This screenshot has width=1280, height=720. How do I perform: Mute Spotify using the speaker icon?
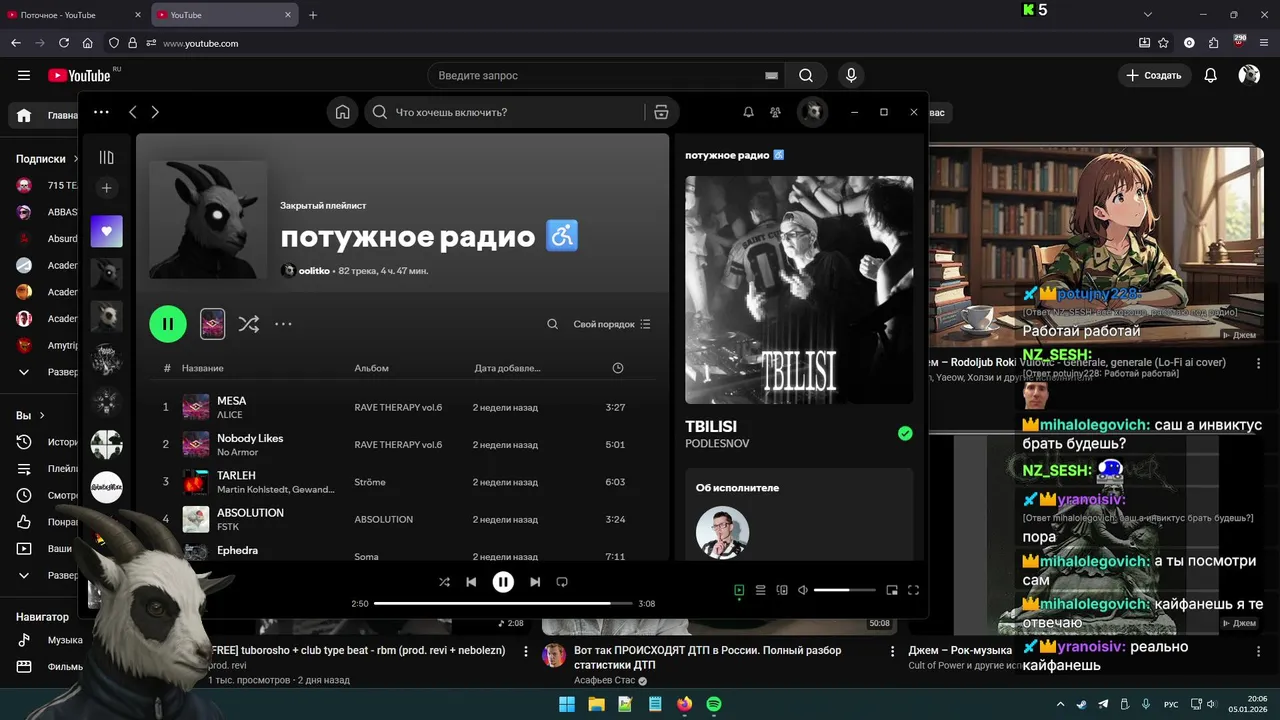803,590
